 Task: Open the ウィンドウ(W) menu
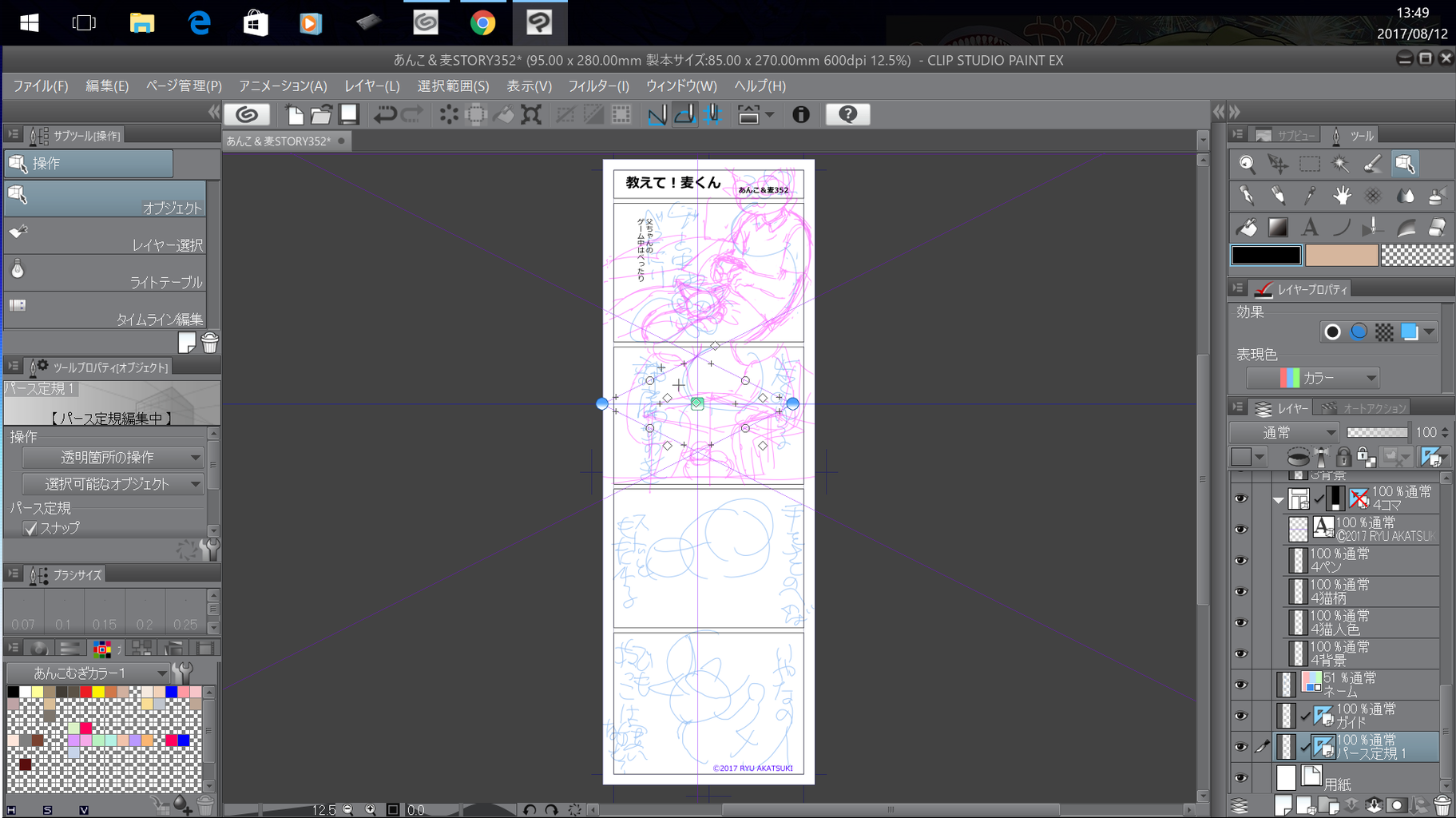(x=681, y=85)
